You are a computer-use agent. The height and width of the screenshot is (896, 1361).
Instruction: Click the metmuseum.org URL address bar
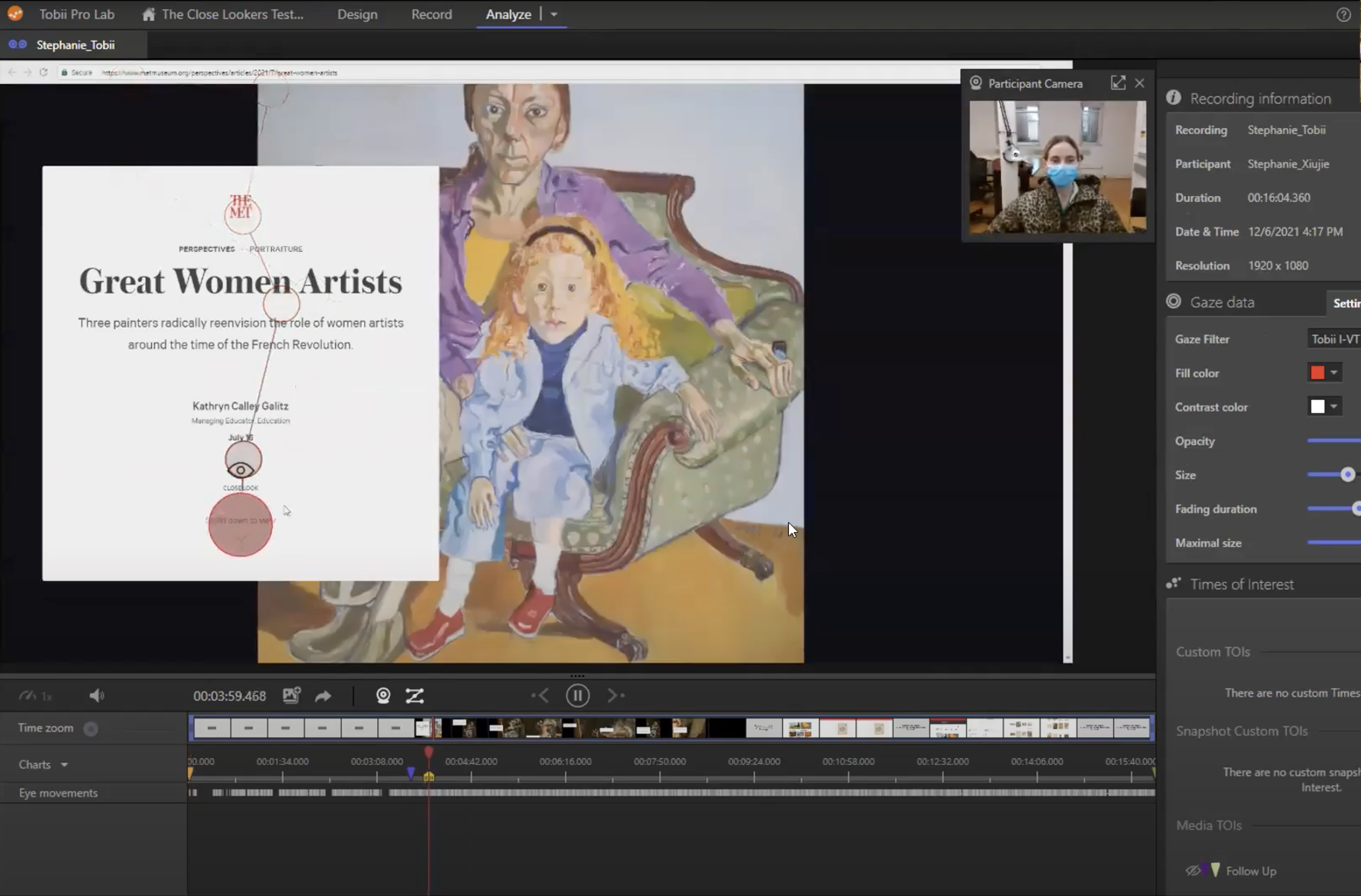coord(220,73)
